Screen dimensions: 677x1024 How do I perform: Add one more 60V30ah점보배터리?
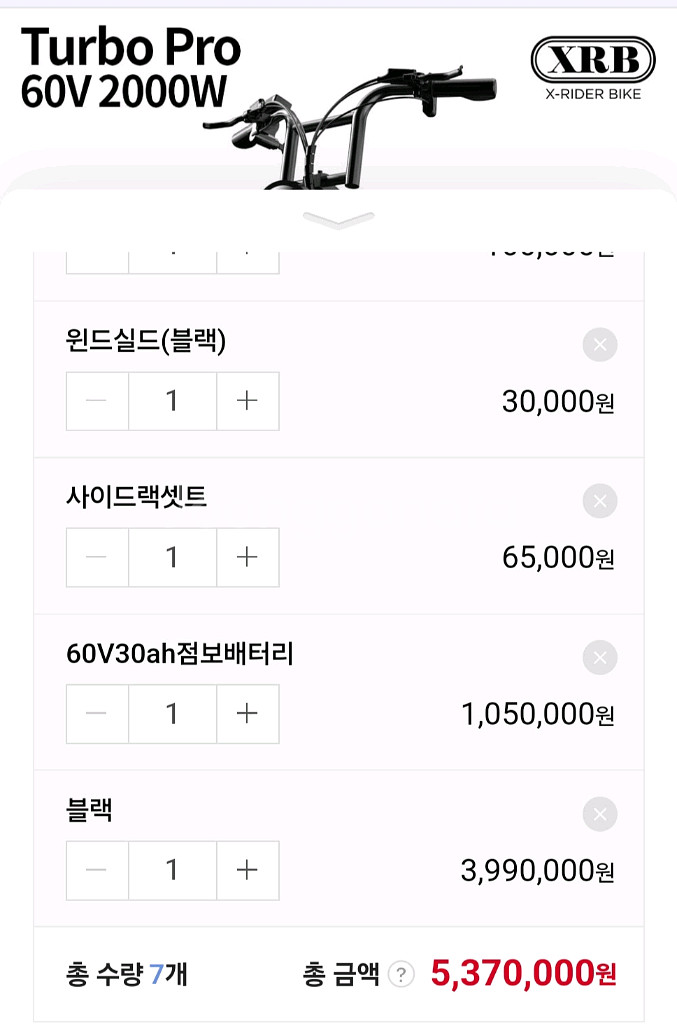(x=247, y=714)
